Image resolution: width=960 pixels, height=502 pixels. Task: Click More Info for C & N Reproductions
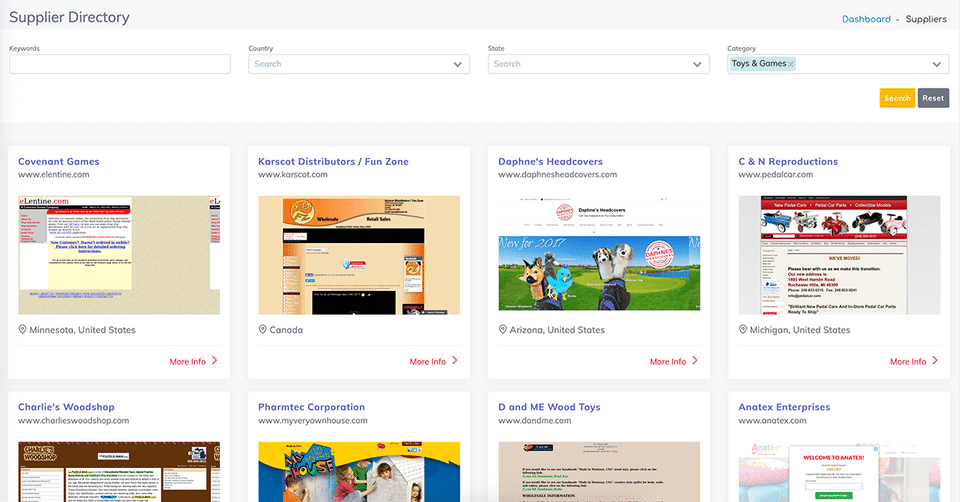coord(907,362)
